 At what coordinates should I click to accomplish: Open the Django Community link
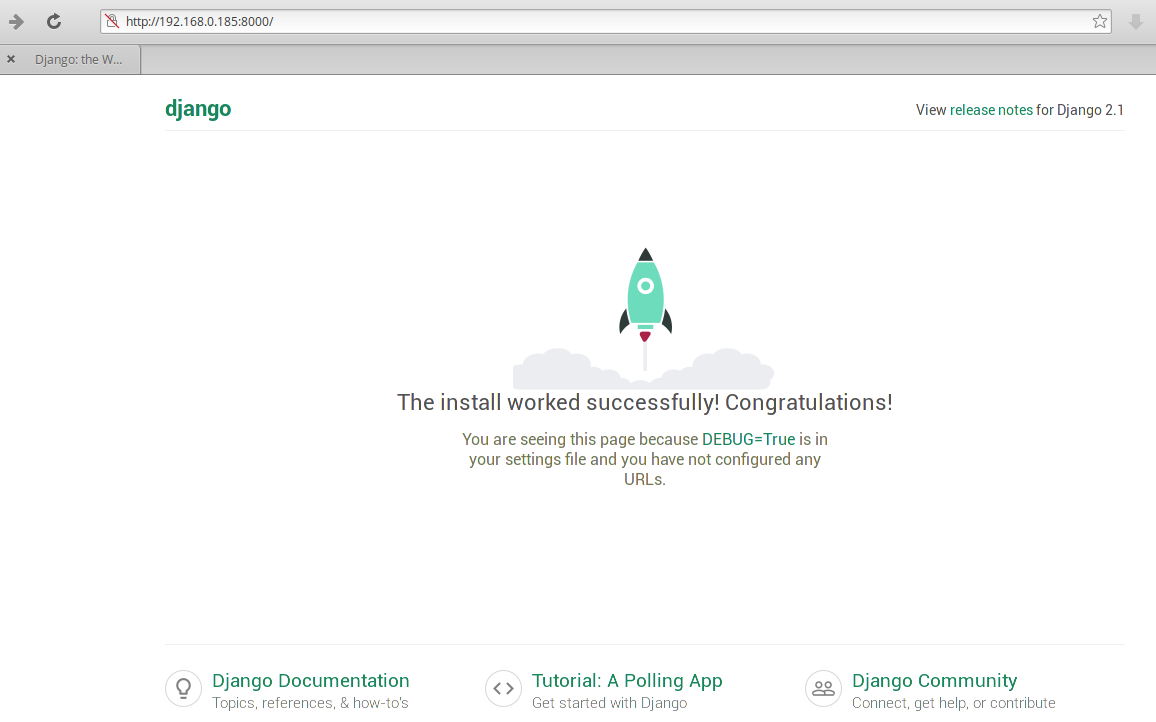pyautogui.click(x=934, y=681)
